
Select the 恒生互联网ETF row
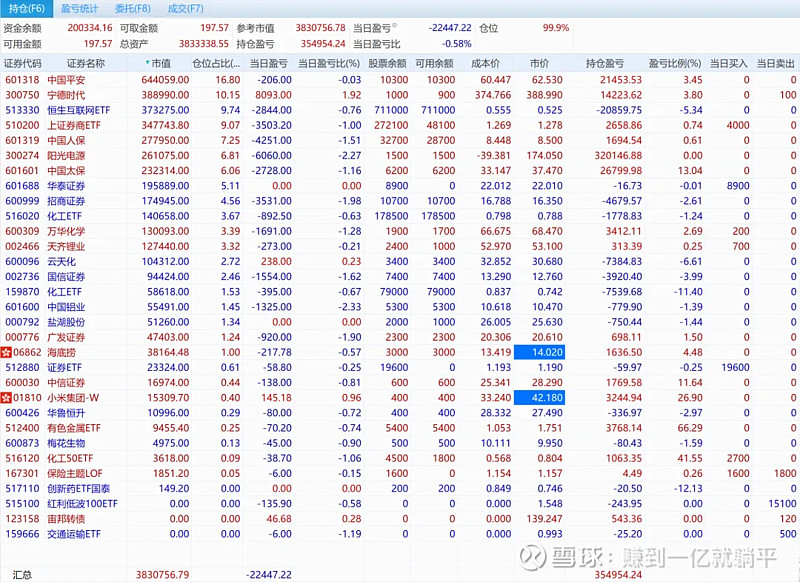[400, 110]
